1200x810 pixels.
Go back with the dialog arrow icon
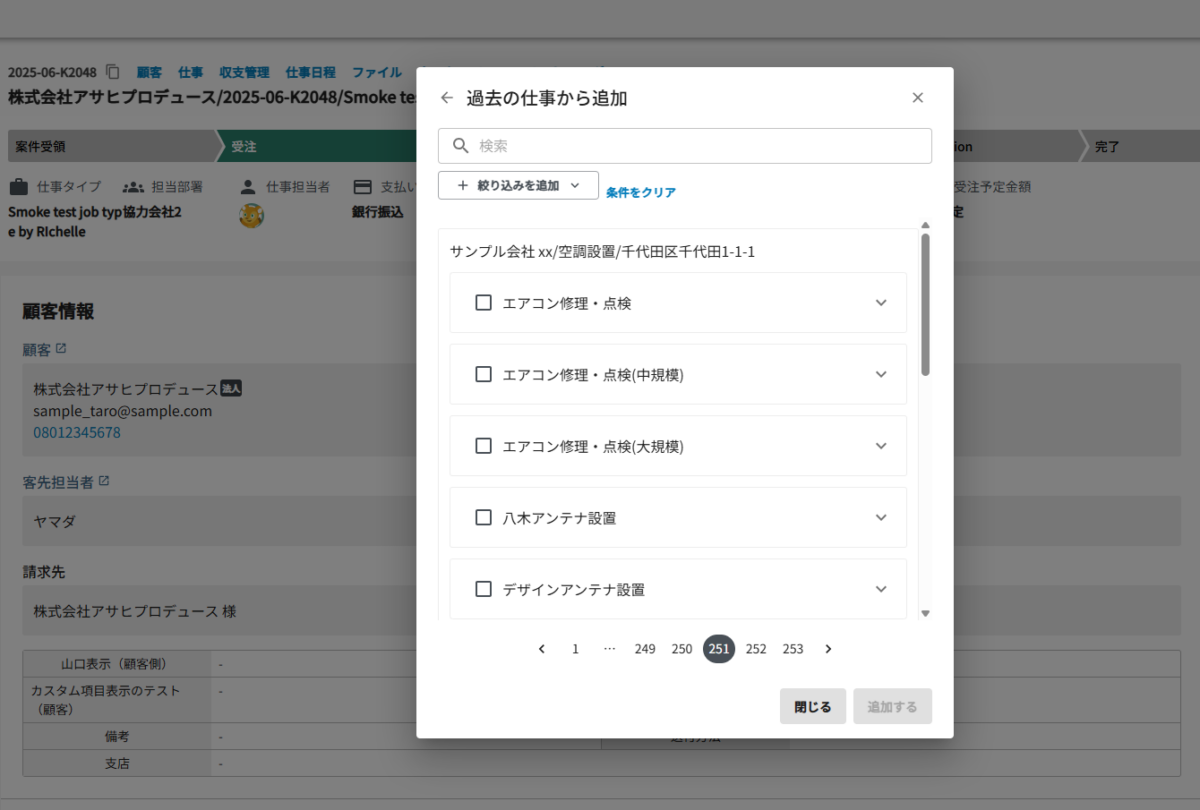(447, 98)
